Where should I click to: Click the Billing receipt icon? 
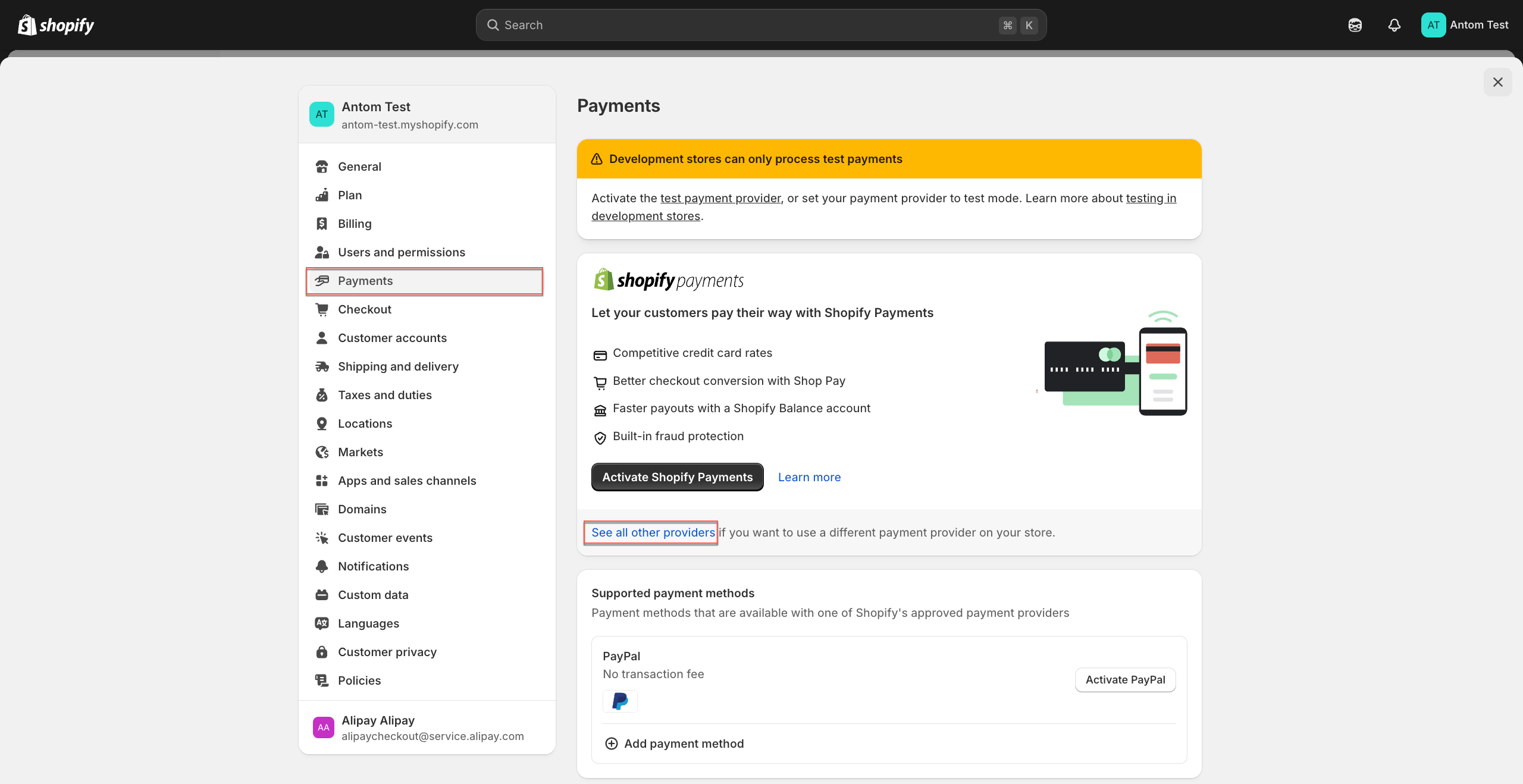(322, 224)
